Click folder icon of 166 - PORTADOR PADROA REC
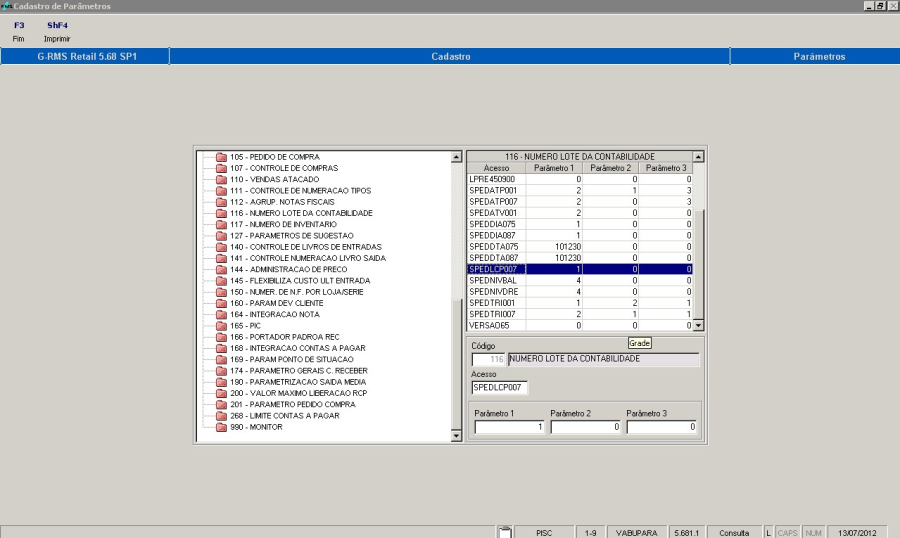 [x=222, y=337]
